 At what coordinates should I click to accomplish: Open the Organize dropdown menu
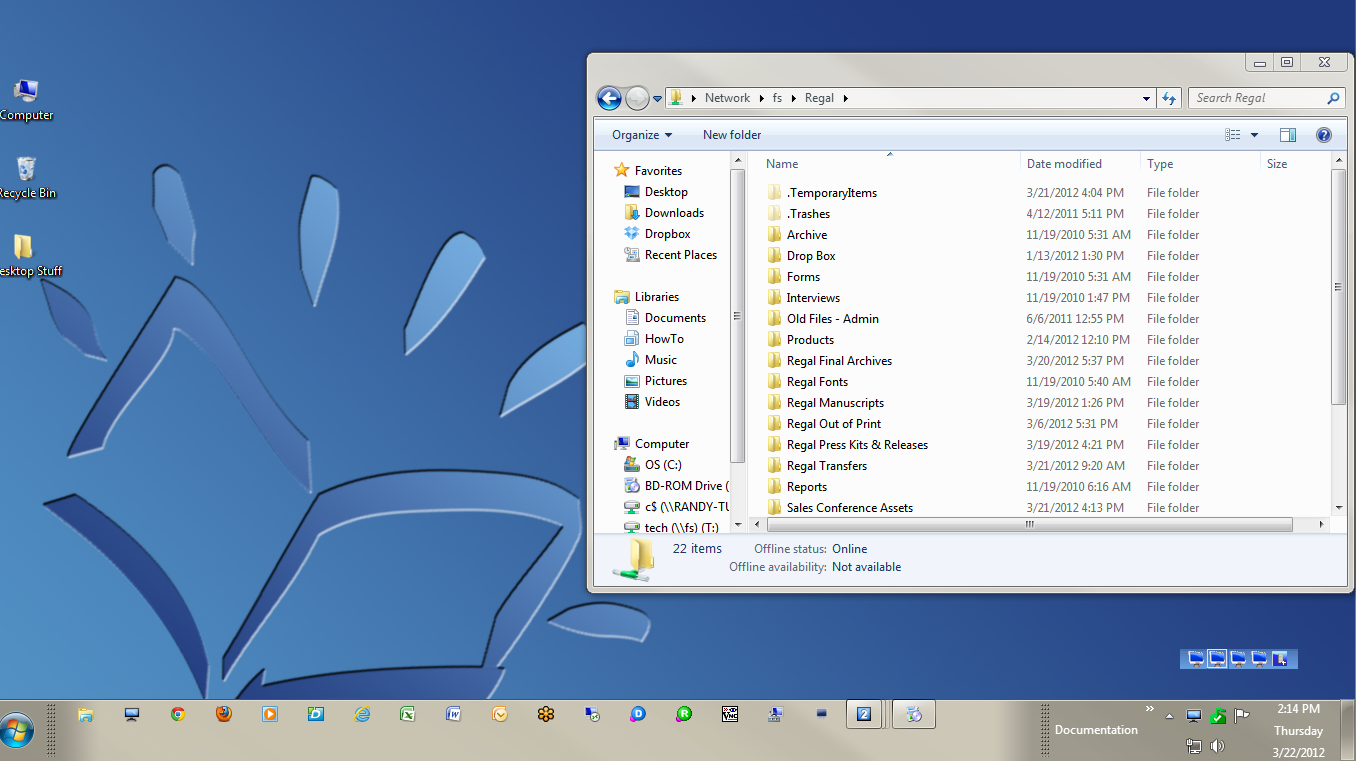pyautogui.click(x=642, y=135)
